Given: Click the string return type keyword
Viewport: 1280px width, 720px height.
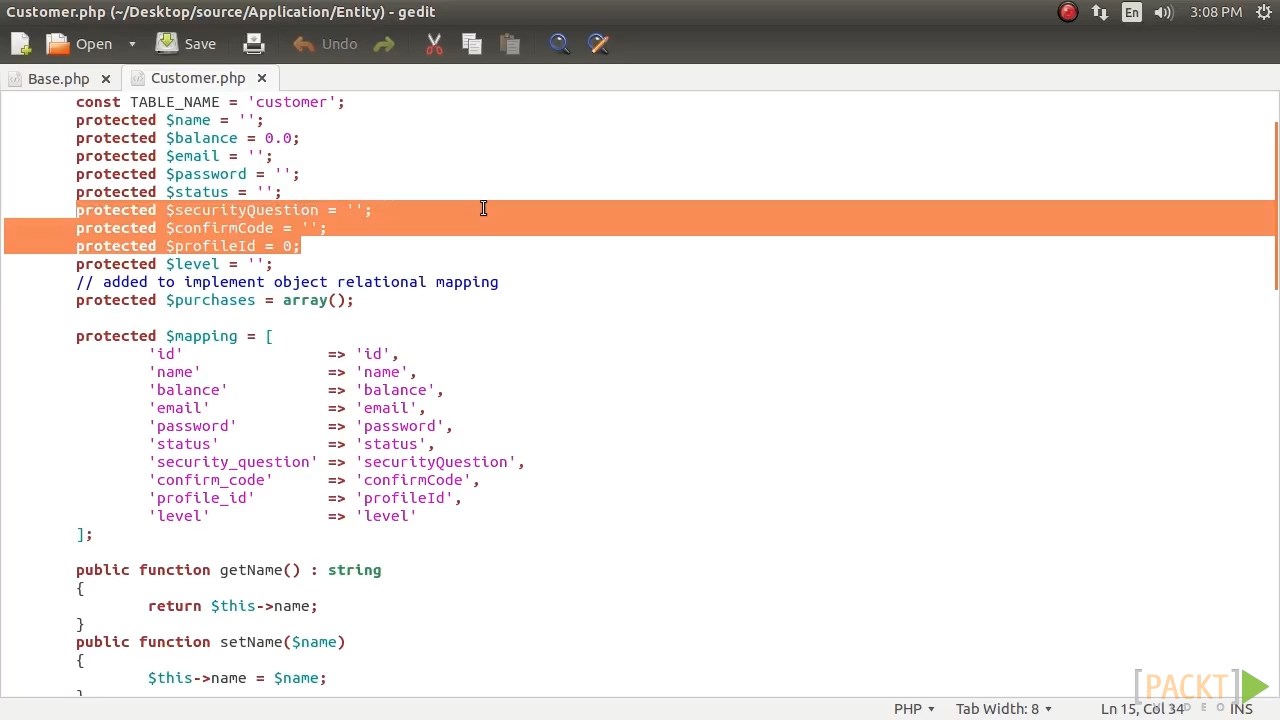Looking at the screenshot, I should coord(354,570).
